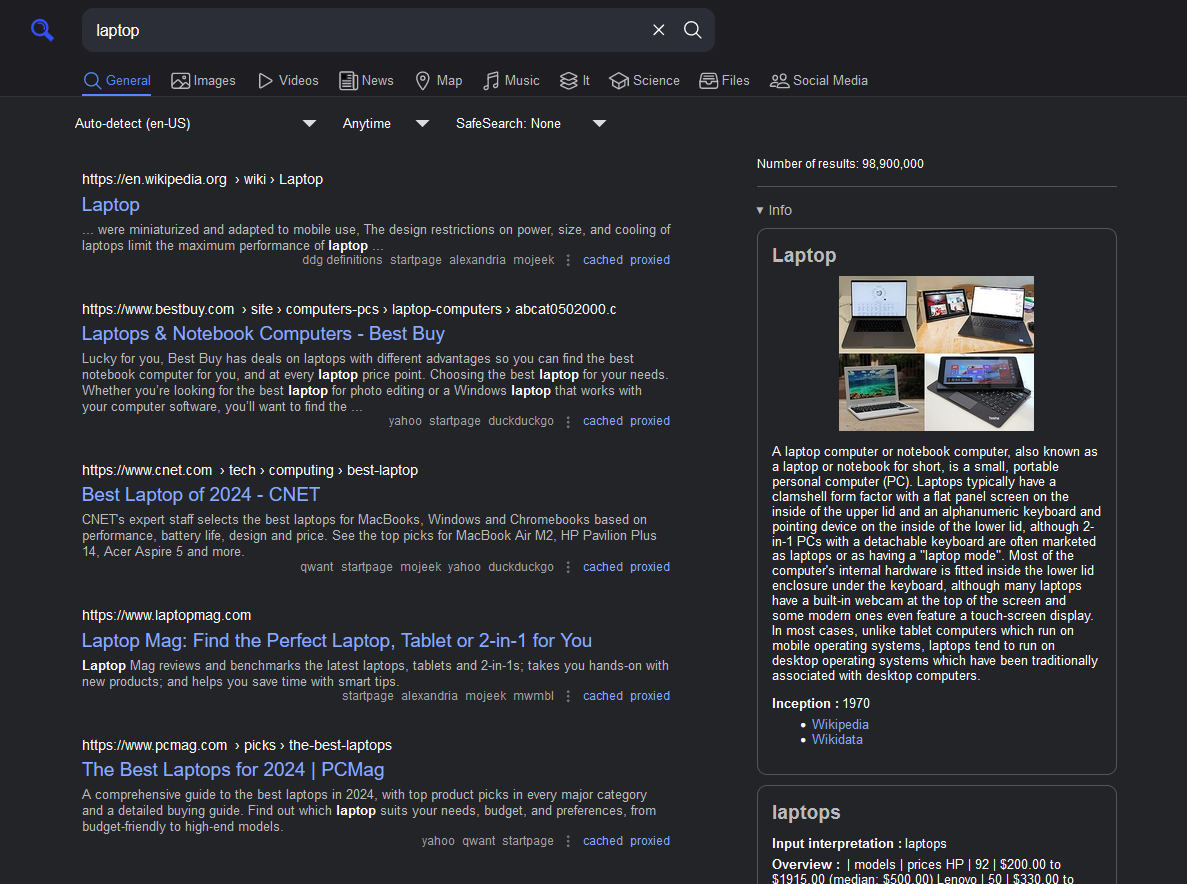Click the search submit magnifier icon
Viewport: 1187px width, 884px height.
(692, 30)
